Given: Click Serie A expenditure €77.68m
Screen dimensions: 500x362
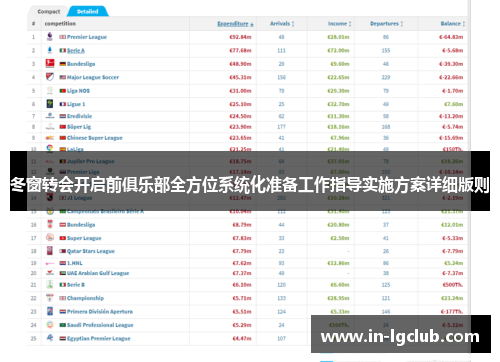Looking at the screenshot, I should pos(240,50).
